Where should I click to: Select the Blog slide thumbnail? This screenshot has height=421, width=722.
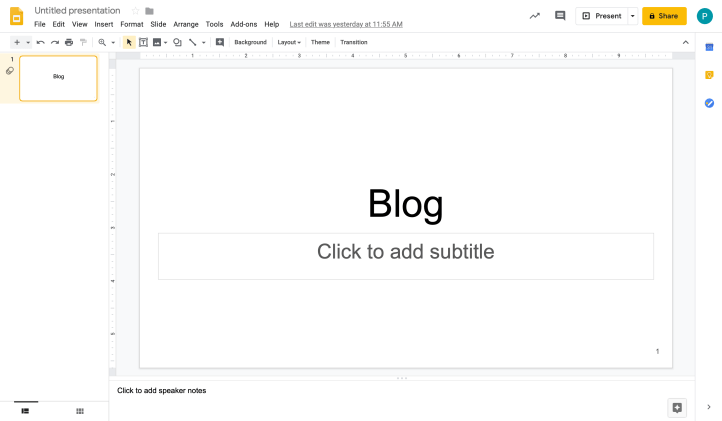click(58, 78)
